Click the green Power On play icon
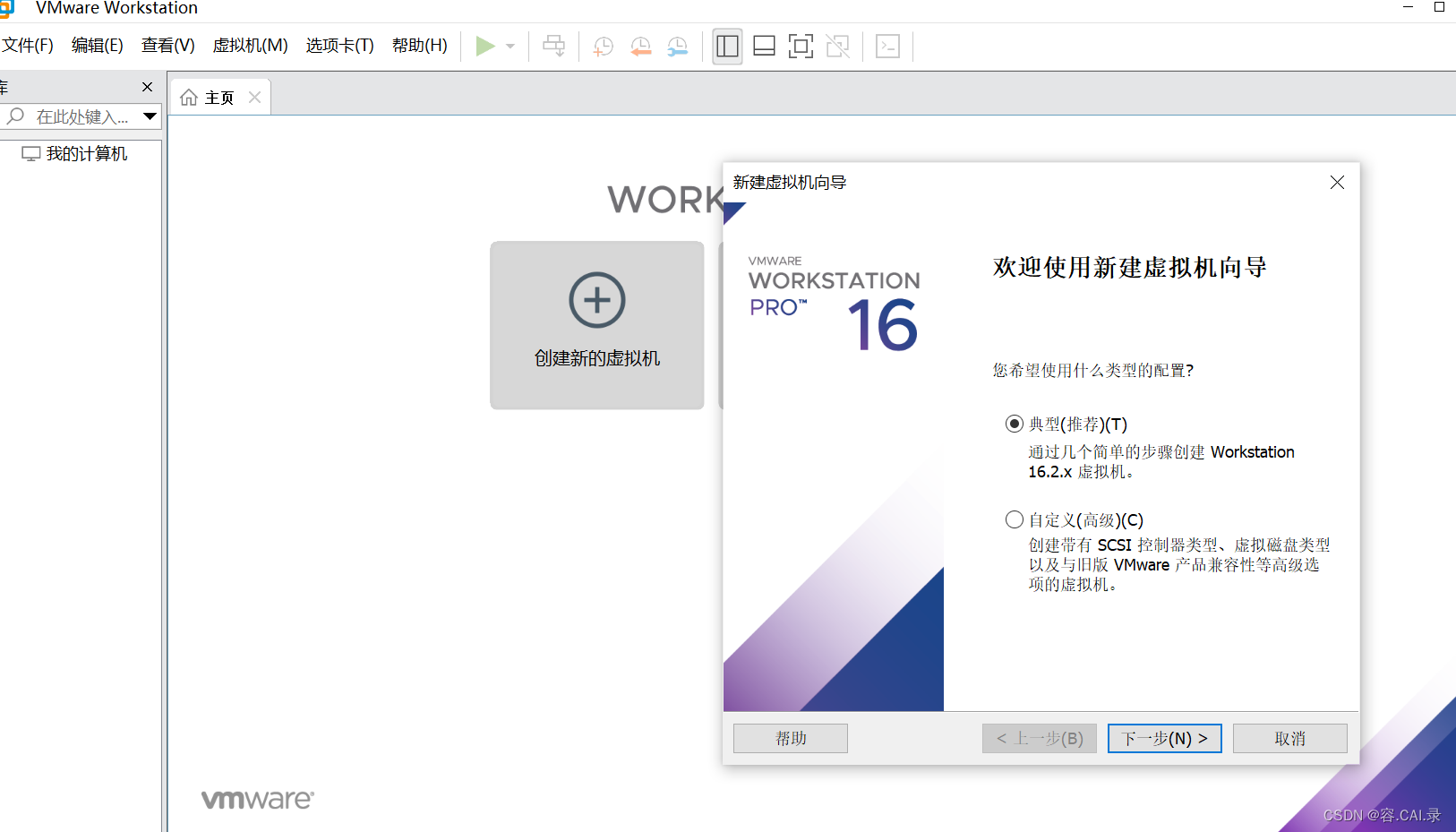 [484, 47]
